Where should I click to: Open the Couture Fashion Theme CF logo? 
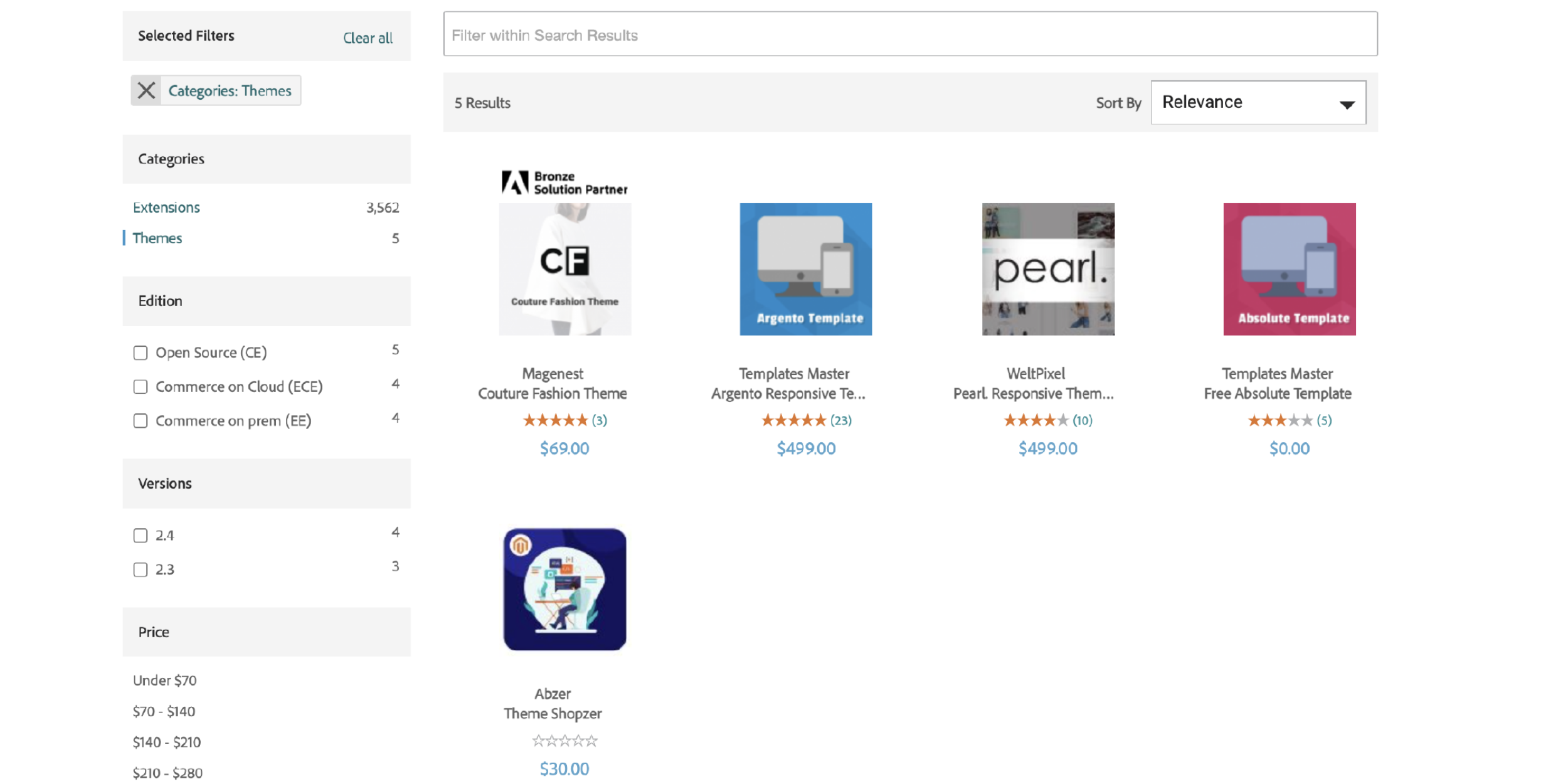point(564,268)
